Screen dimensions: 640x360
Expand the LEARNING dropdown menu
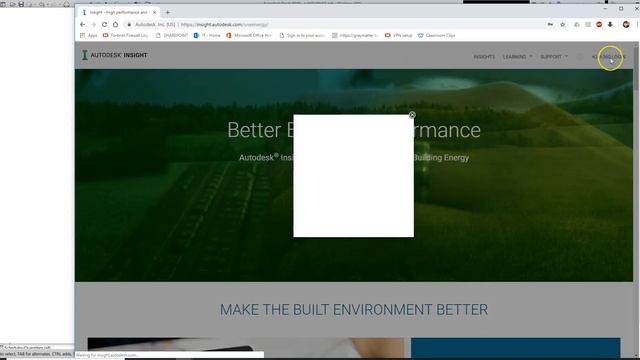coord(518,57)
